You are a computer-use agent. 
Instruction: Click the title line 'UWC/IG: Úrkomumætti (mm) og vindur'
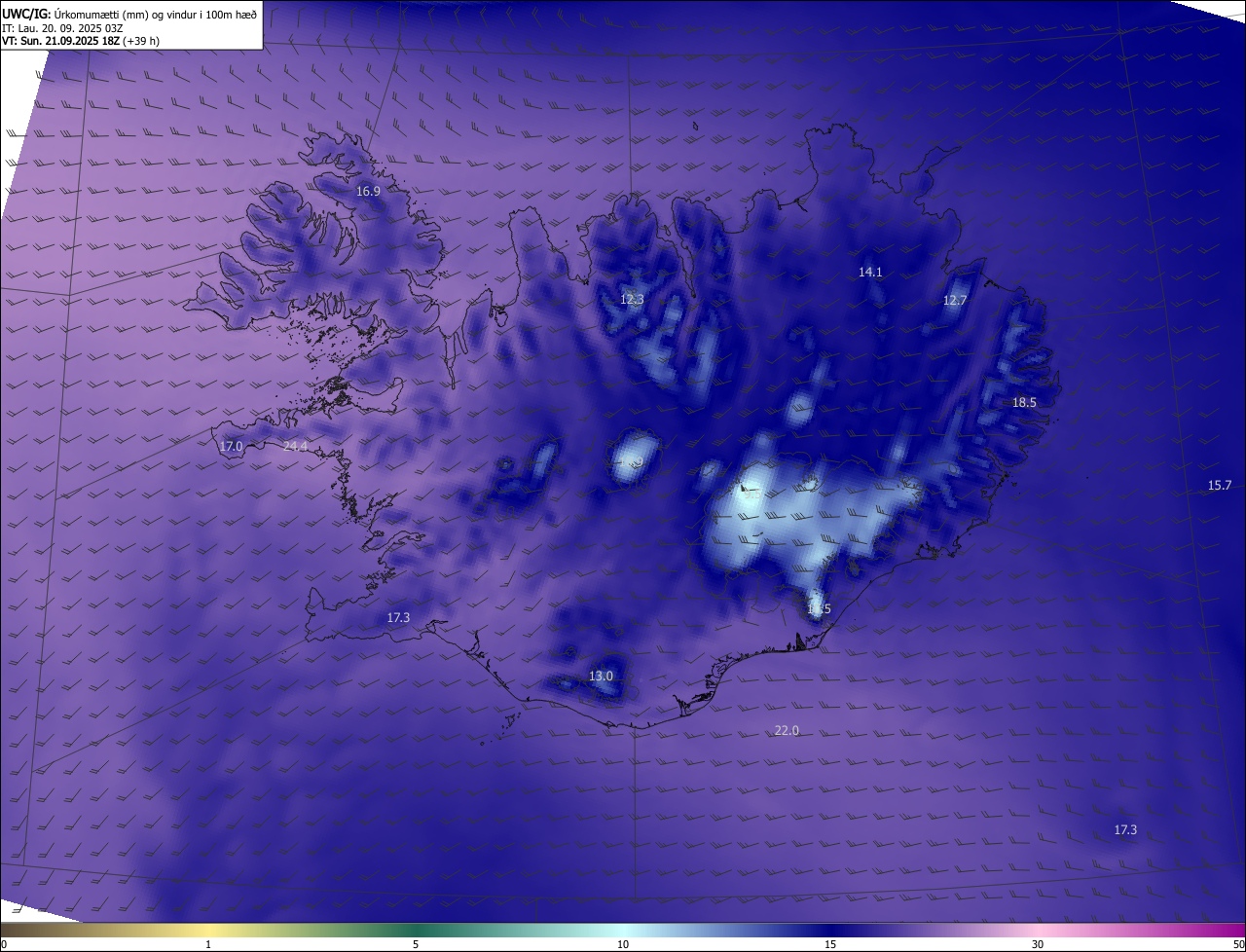[129, 14]
